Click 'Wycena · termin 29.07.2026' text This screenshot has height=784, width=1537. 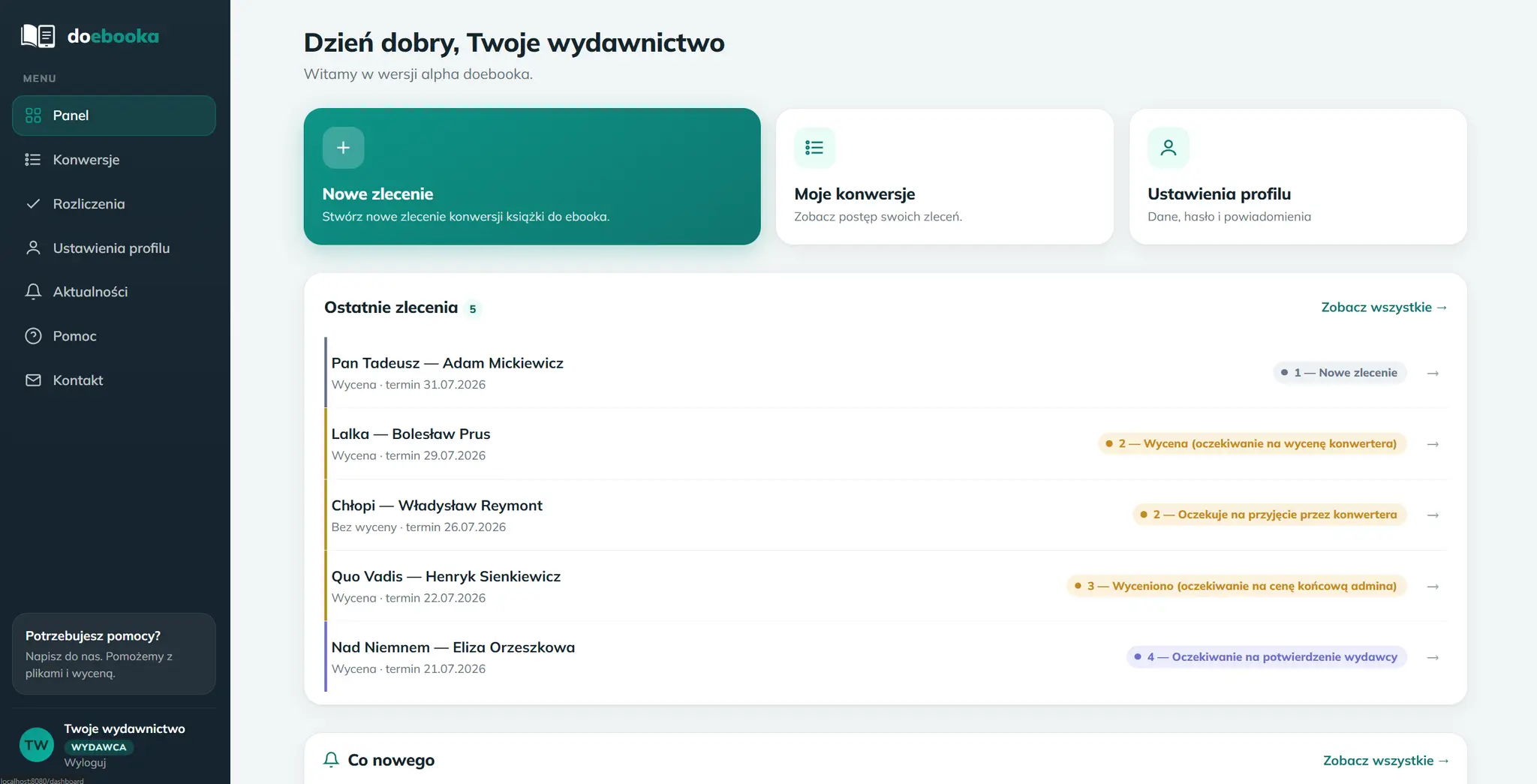tap(408, 456)
